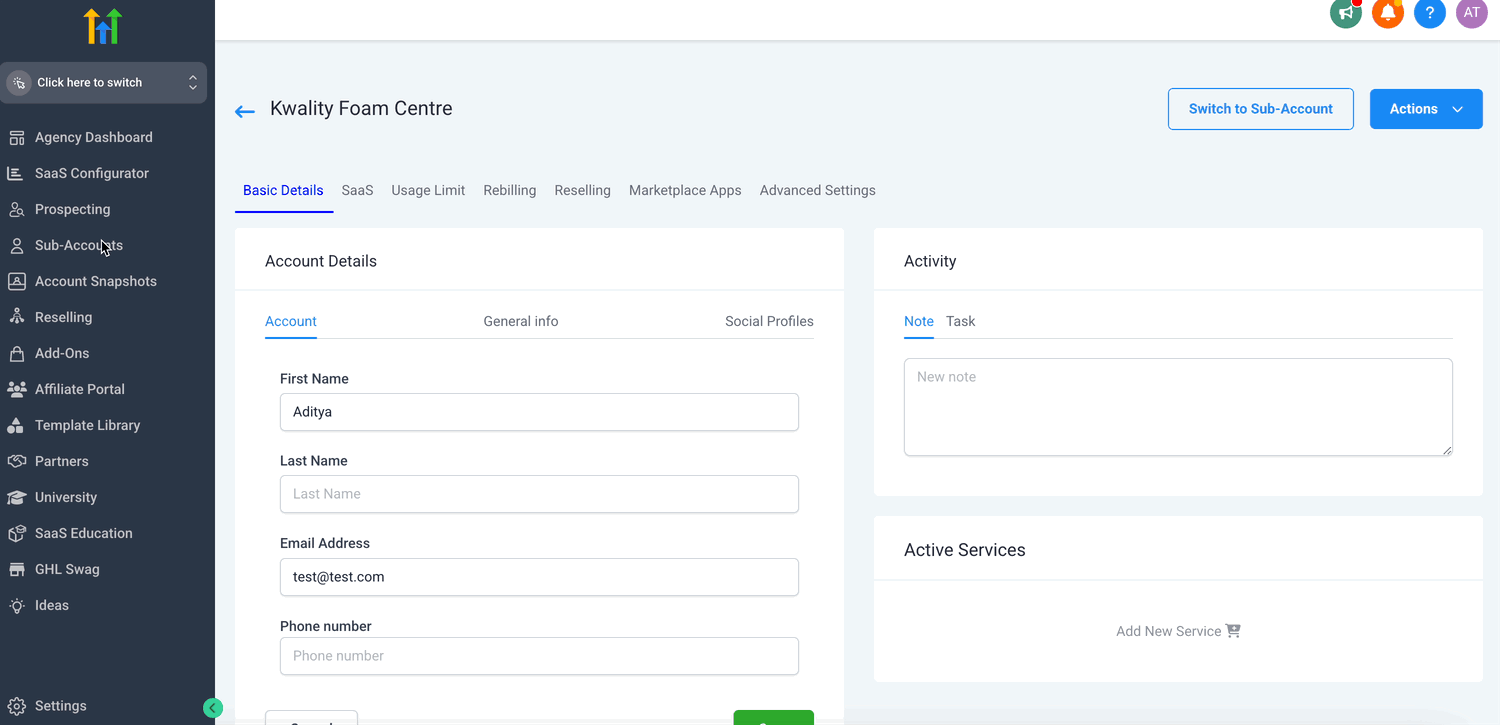Open the help question mark icon
This screenshot has width=1500, height=725.
tap(1430, 13)
